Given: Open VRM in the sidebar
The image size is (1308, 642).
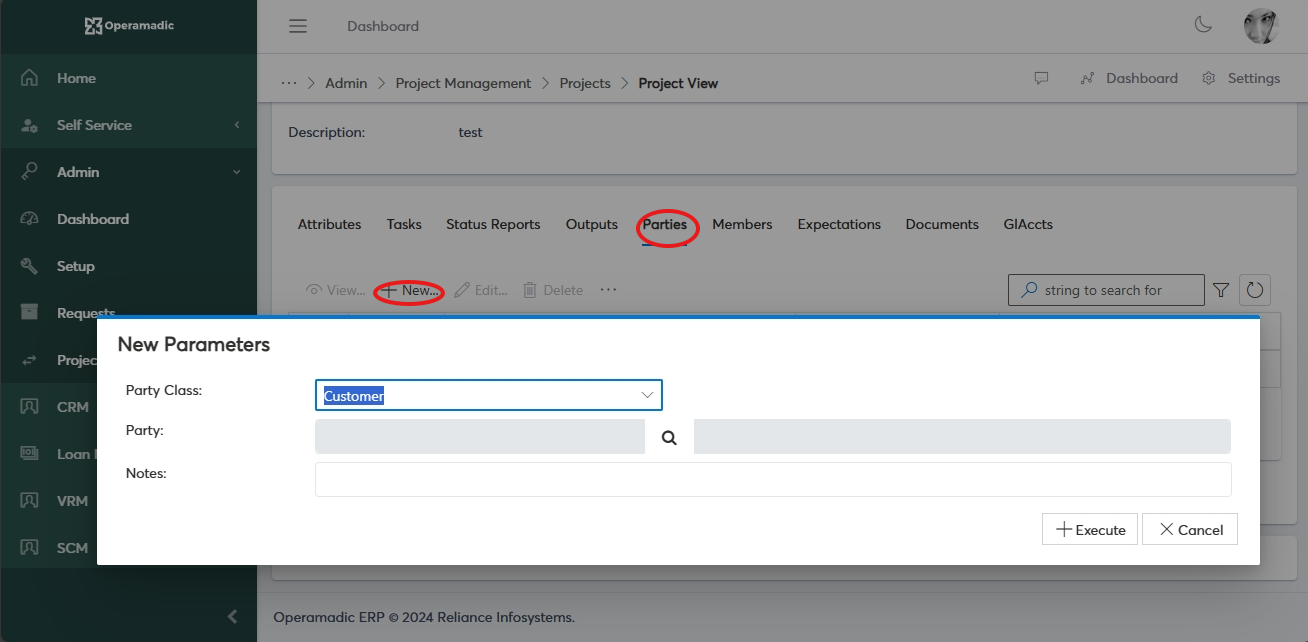Looking at the screenshot, I should click(73, 501).
